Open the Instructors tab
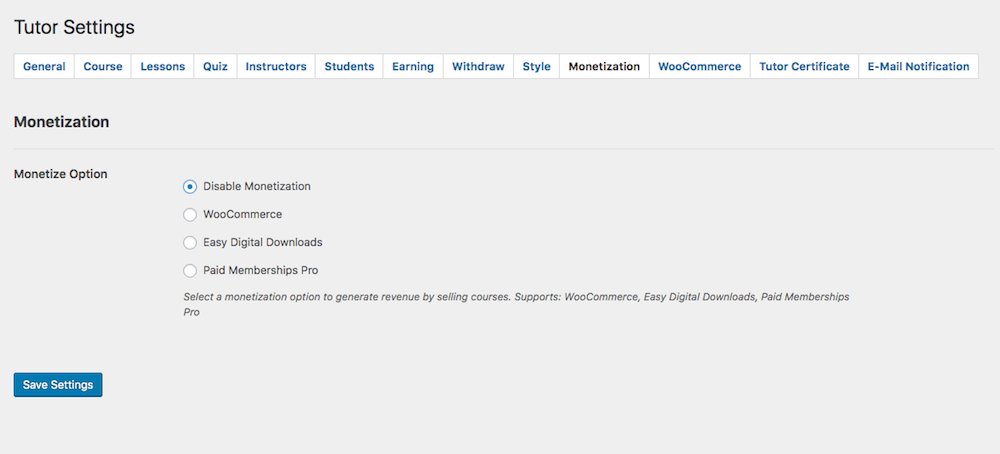This screenshot has height=454, width=1000. [x=276, y=66]
